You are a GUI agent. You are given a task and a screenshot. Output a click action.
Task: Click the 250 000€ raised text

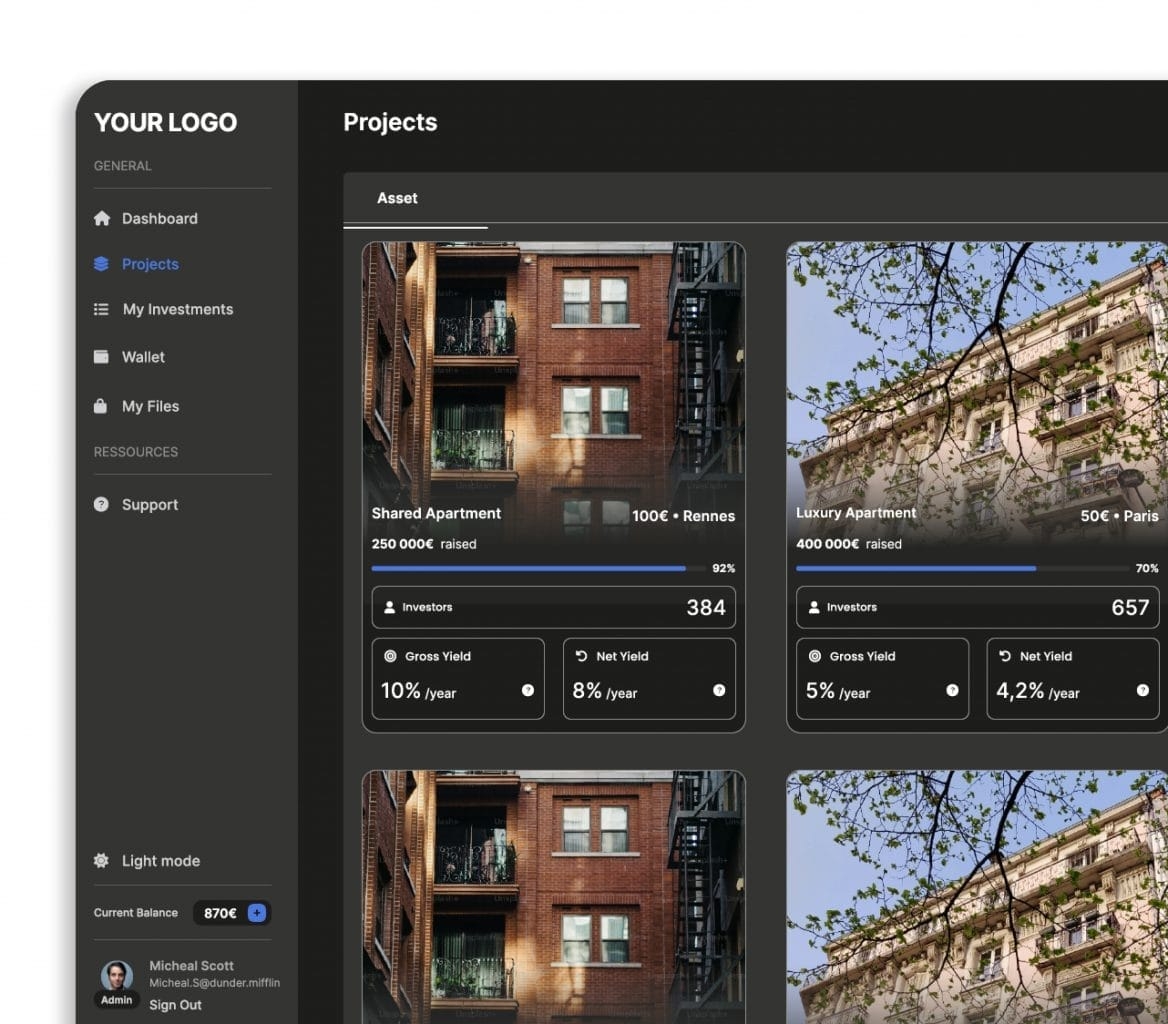pyautogui.click(x=424, y=544)
